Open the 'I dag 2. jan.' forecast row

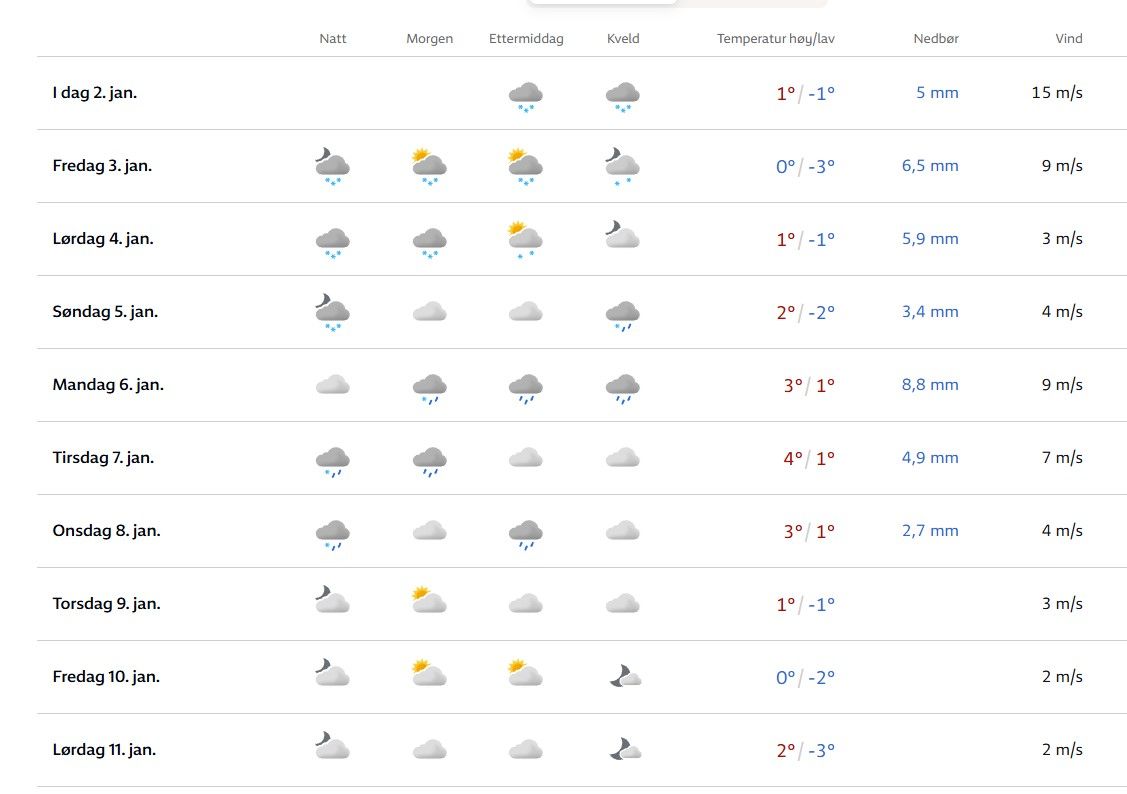click(x=95, y=93)
